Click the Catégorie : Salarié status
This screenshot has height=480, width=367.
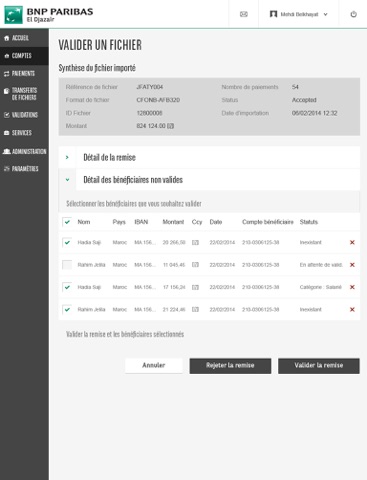tap(321, 287)
